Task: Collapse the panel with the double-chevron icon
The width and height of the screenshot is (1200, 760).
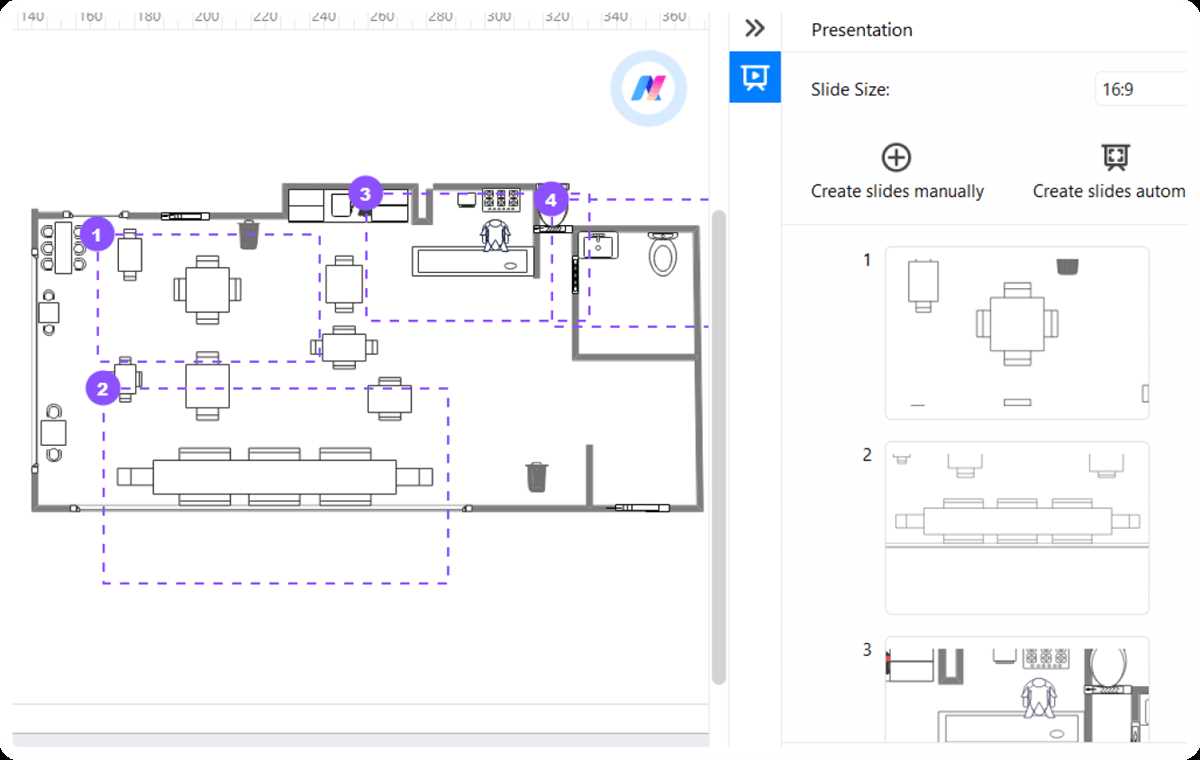Action: point(755,28)
